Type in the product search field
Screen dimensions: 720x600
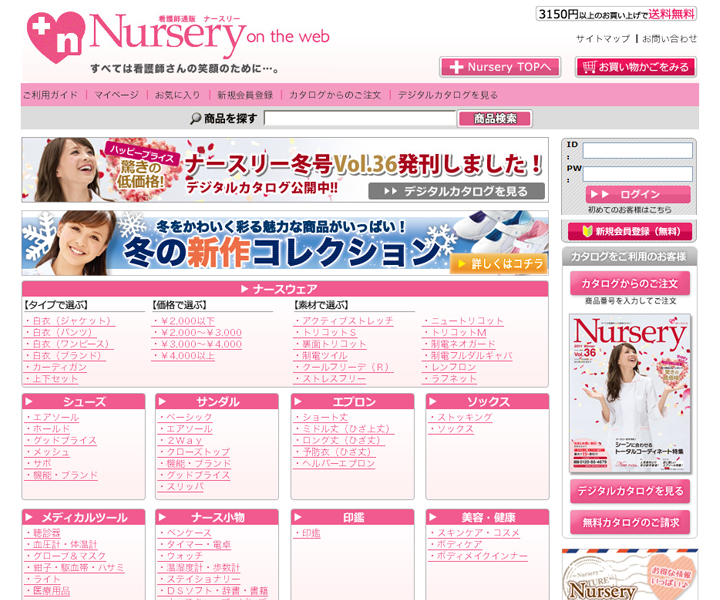click(360, 119)
